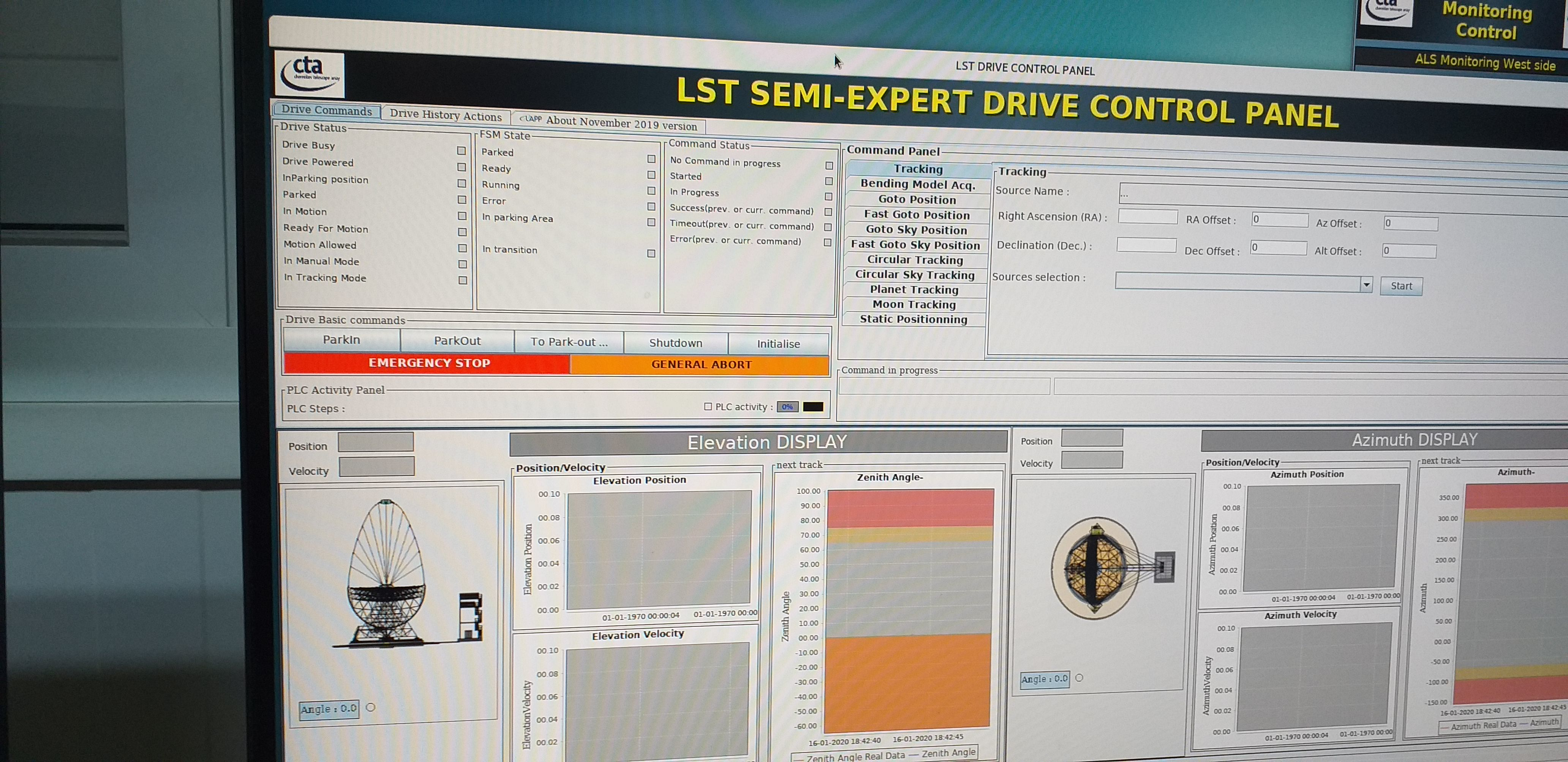This screenshot has height=762, width=1568.
Task: Select Static Positionning command
Action: 913,319
